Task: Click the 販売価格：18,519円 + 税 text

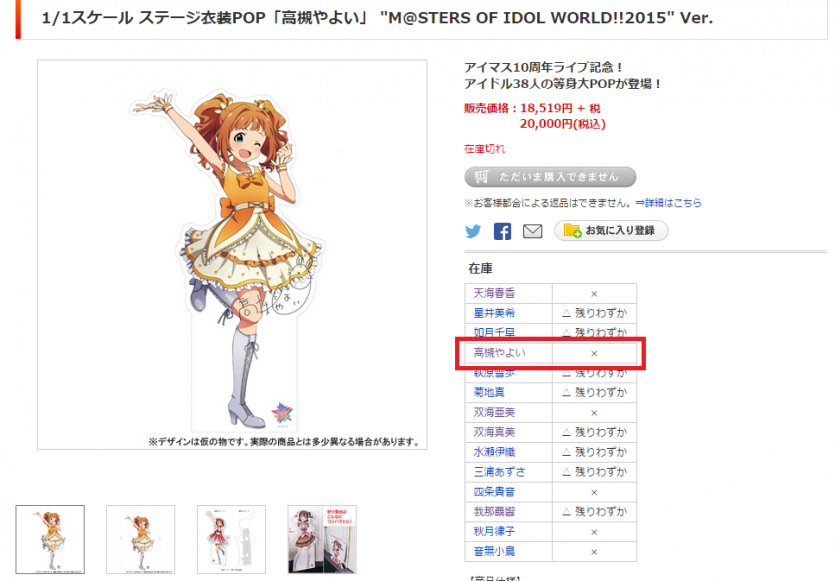Action: click(532, 108)
